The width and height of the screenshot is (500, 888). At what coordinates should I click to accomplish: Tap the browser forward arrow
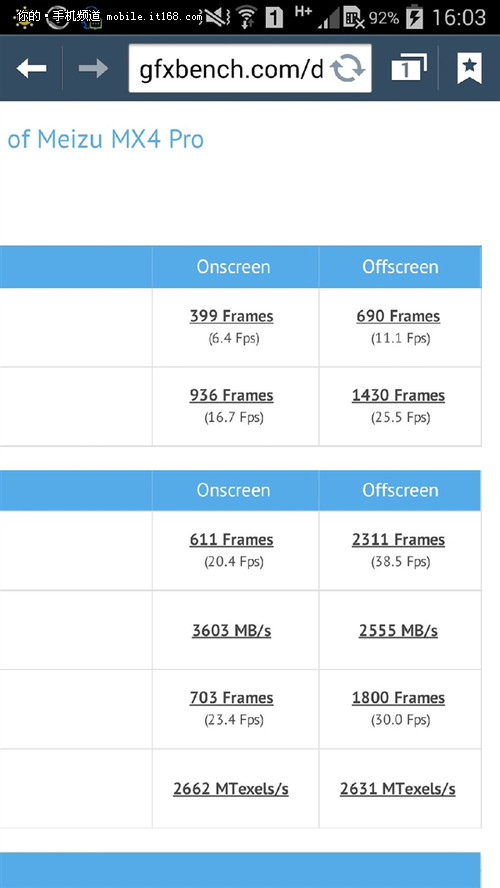(93, 69)
